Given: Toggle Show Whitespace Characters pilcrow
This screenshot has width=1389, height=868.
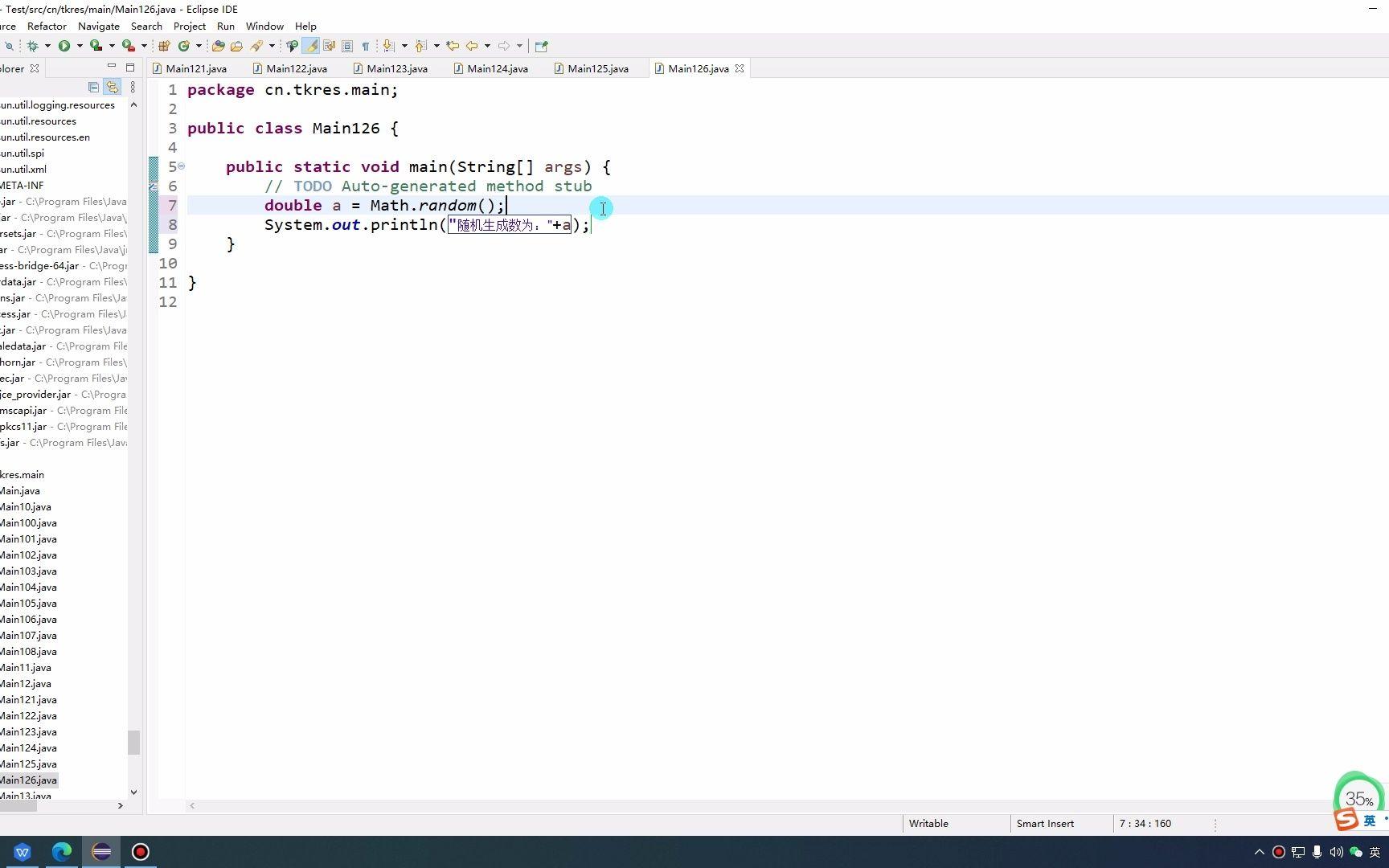Looking at the screenshot, I should pyautogui.click(x=366, y=46).
